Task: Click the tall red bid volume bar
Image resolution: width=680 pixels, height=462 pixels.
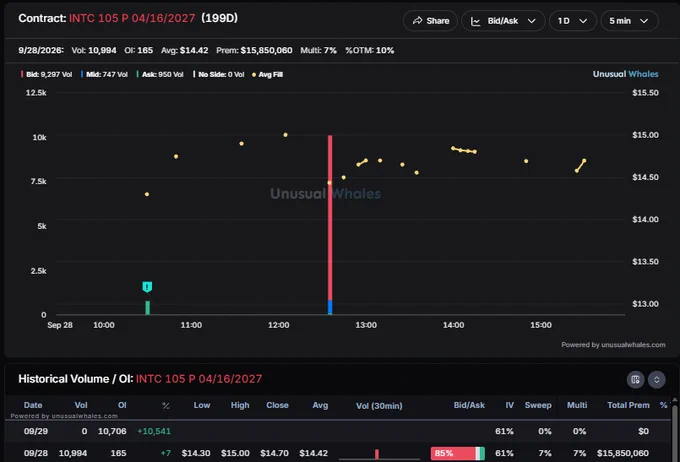Action: point(330,218)
